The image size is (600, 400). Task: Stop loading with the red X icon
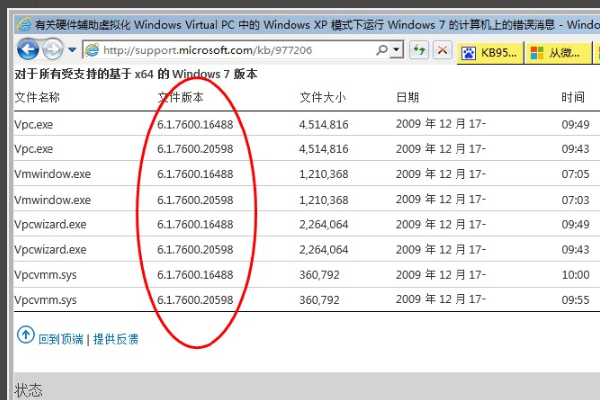pyautogui.click(x=442, y=50)
